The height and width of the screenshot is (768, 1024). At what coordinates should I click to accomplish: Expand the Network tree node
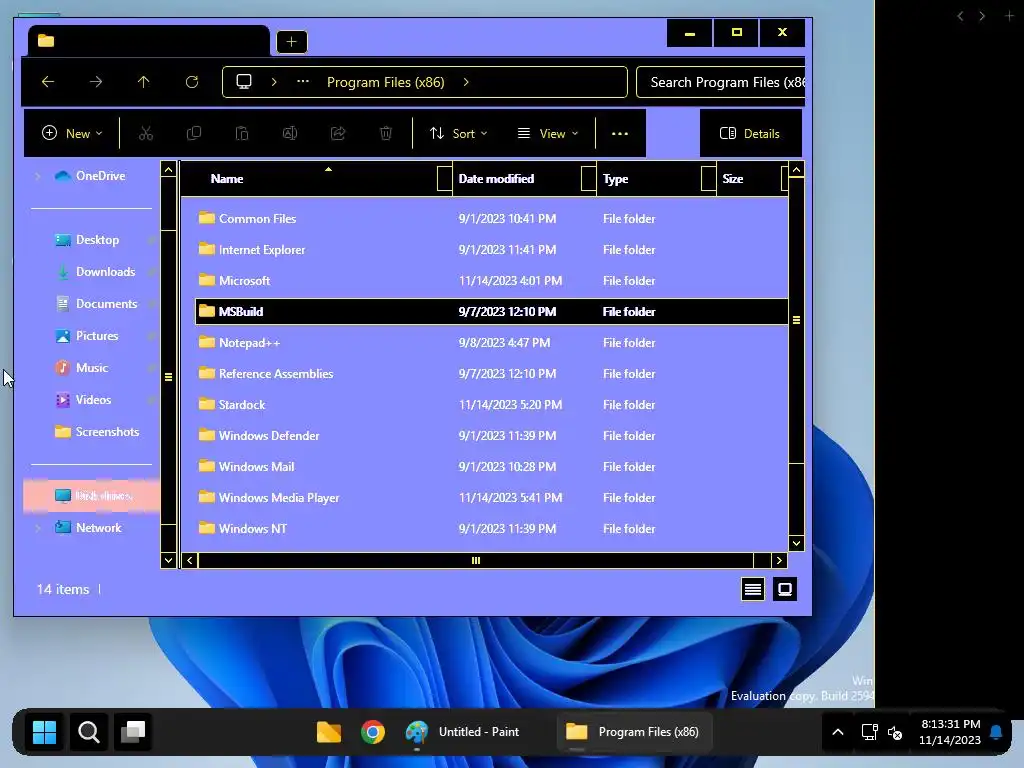[38, 528]
